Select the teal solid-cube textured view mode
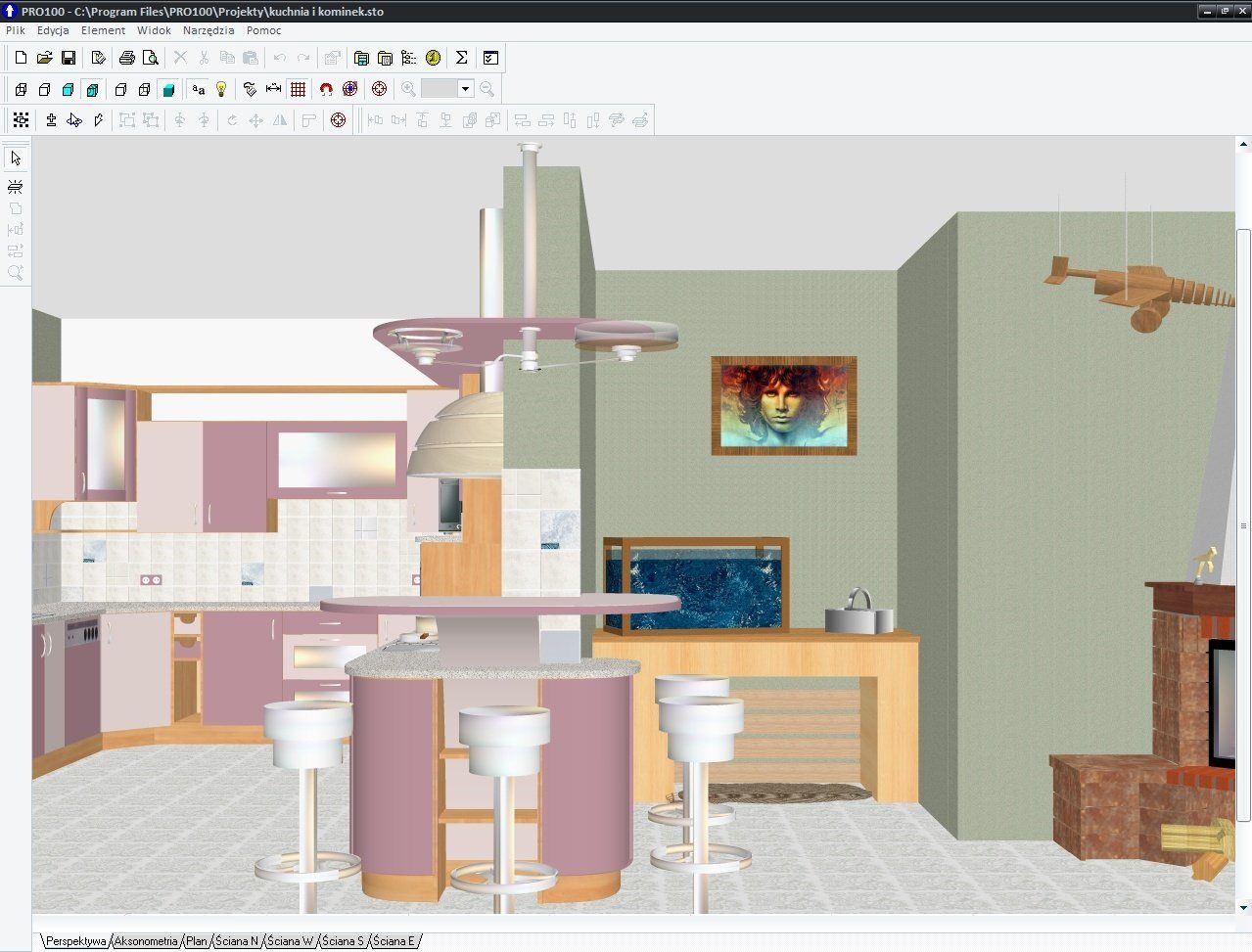Screen dimensions: 1252x952 coord(168,89)
